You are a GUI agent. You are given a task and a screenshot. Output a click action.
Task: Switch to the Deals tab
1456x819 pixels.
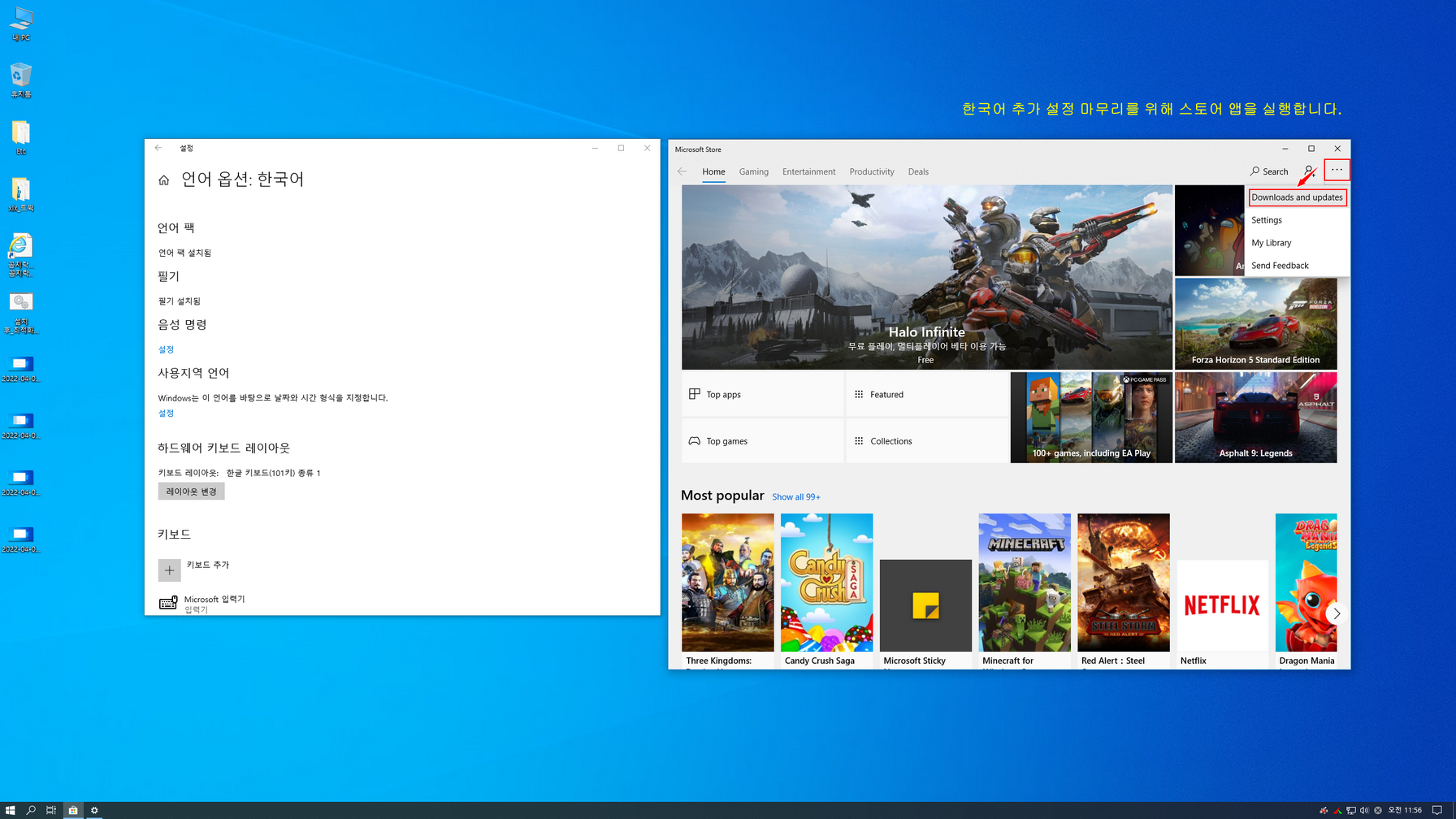[x=918, y=171]
